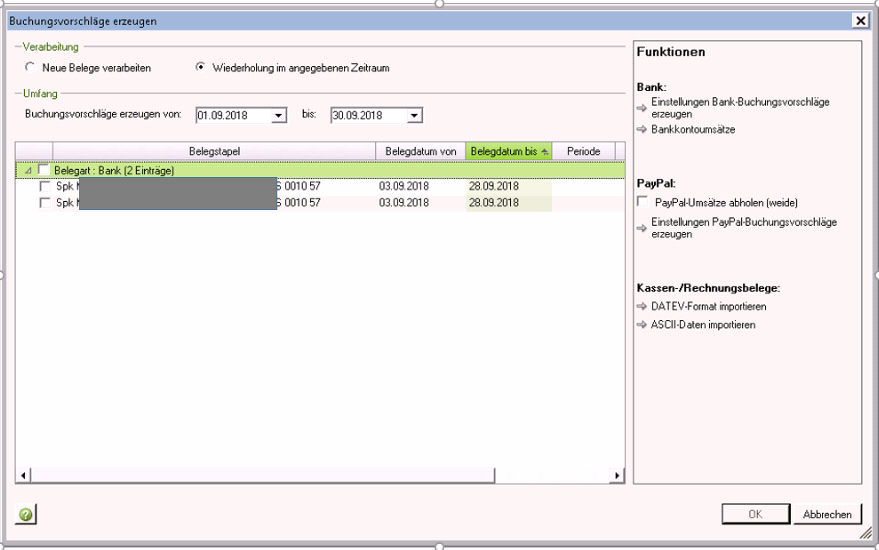Open DATEV-Format importieren link

tap(709, 307)
